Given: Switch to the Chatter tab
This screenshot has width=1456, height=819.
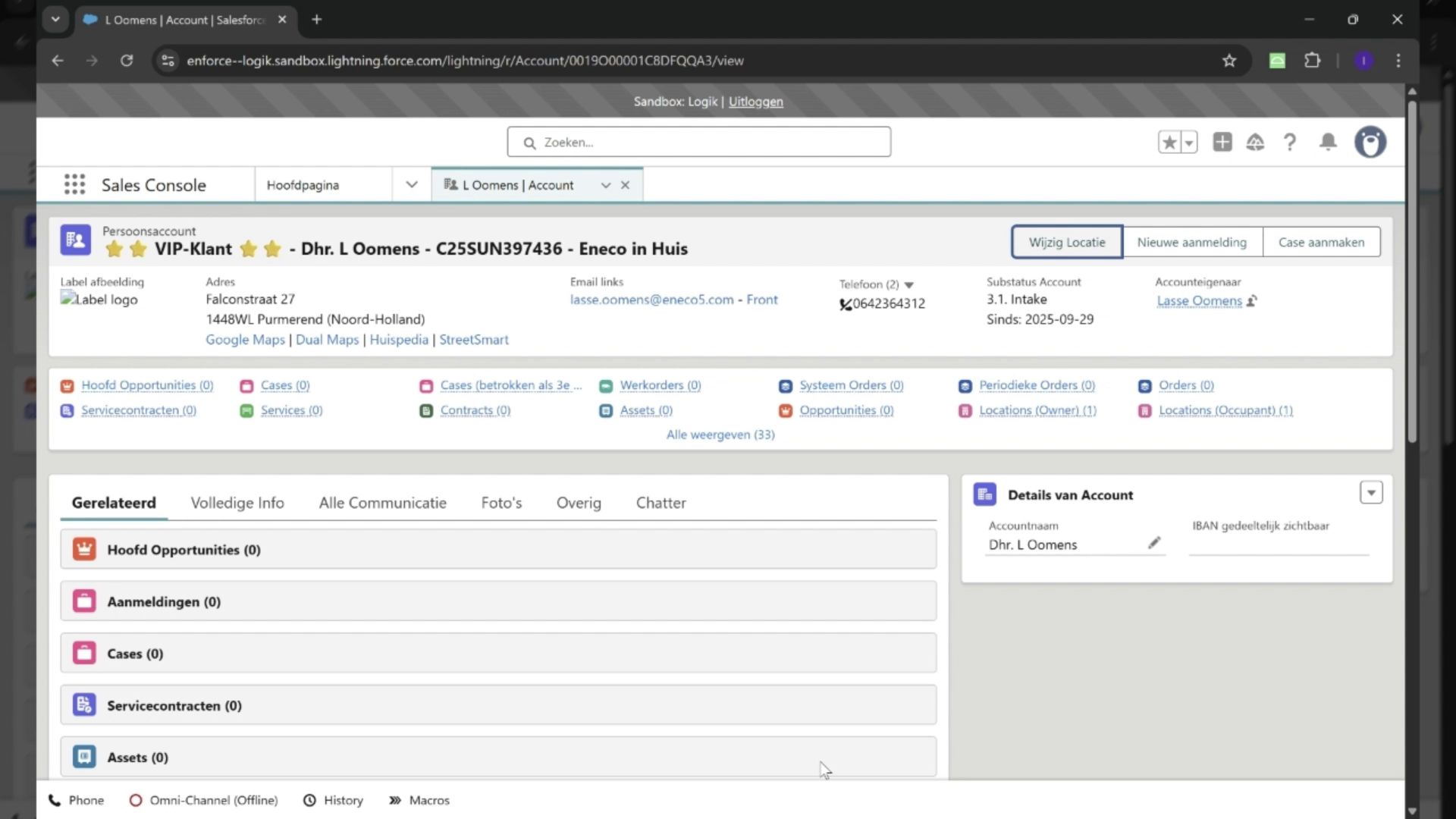Looking at the screenshot, I should pyautogui.click(x=661, y=502).
